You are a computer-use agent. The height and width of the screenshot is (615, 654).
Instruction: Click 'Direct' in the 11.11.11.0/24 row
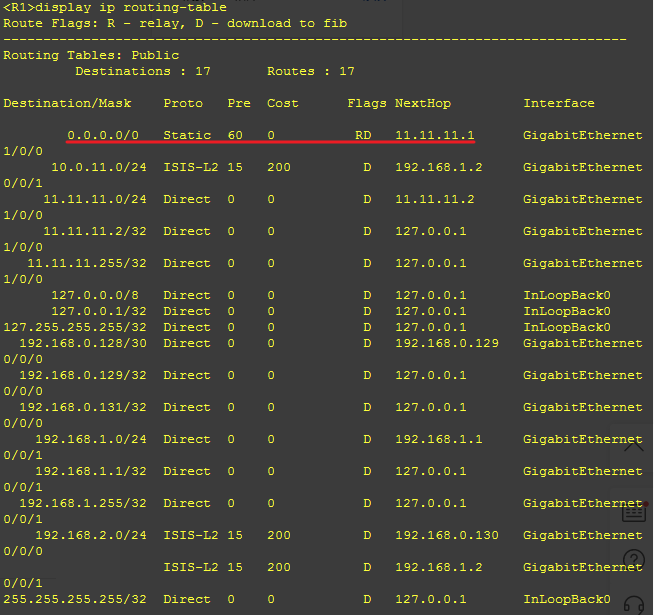pyautogui.click(x=187, y=199)
